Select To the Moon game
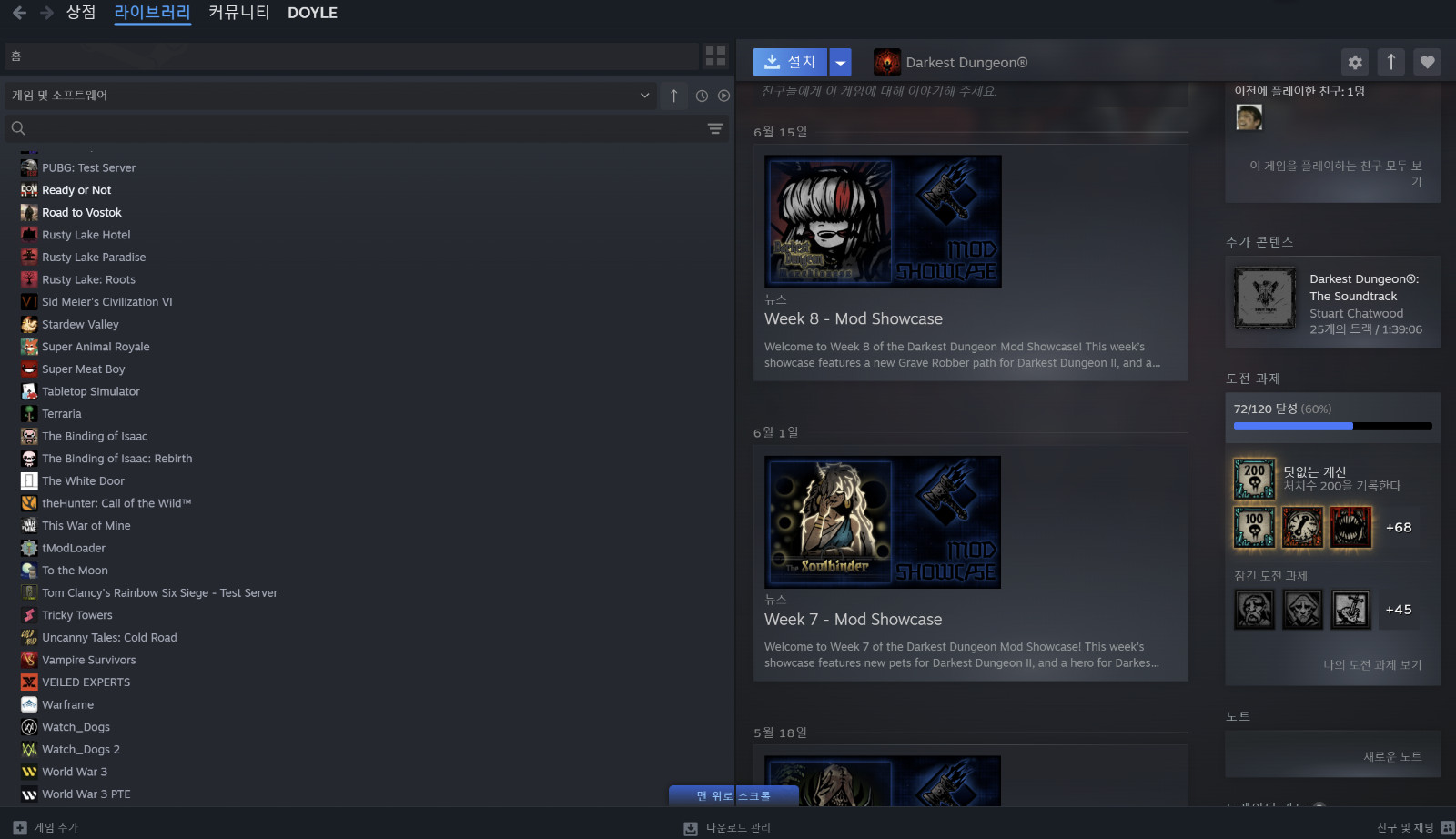Viewport: 1456px width, 839px height. pos(75,571)
